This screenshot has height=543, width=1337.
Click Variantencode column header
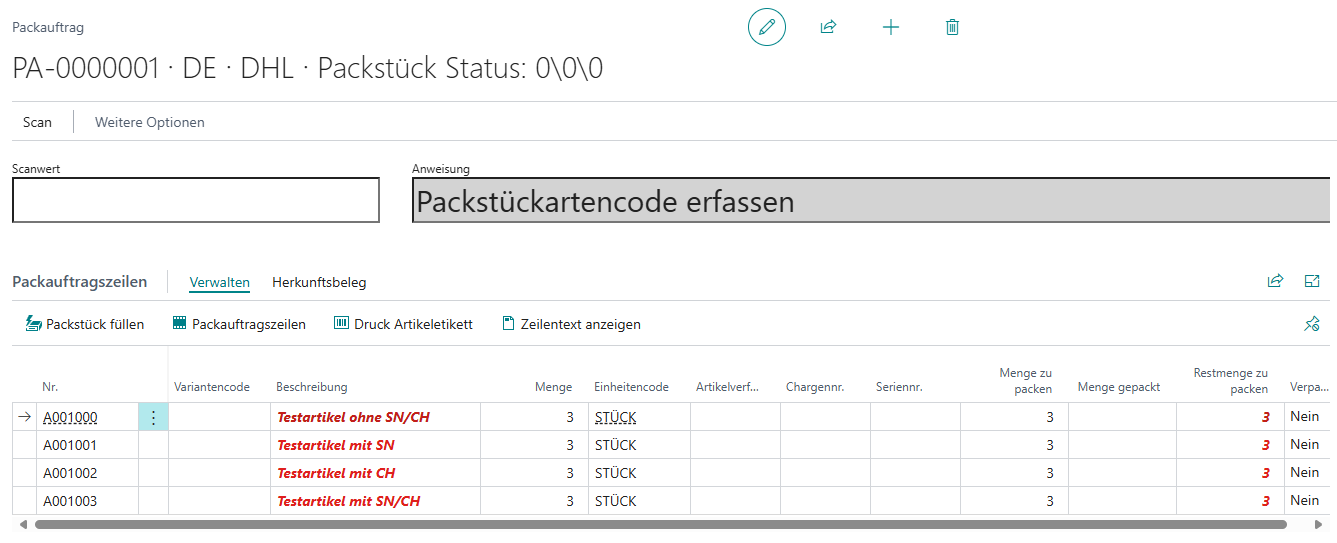[x=212, y=387]
